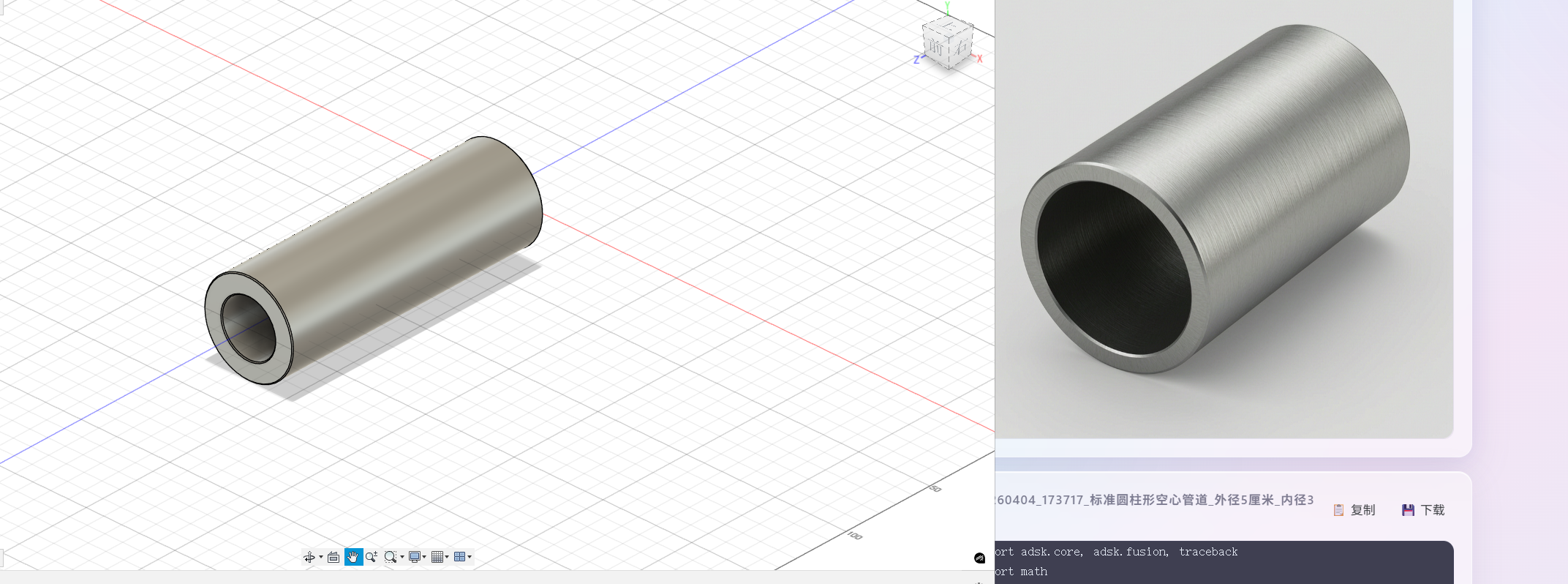Viewport: 1568px width, 584px height.
Task: Select the Zoom magnifier with plus-minus
Action: pos(372,557)
